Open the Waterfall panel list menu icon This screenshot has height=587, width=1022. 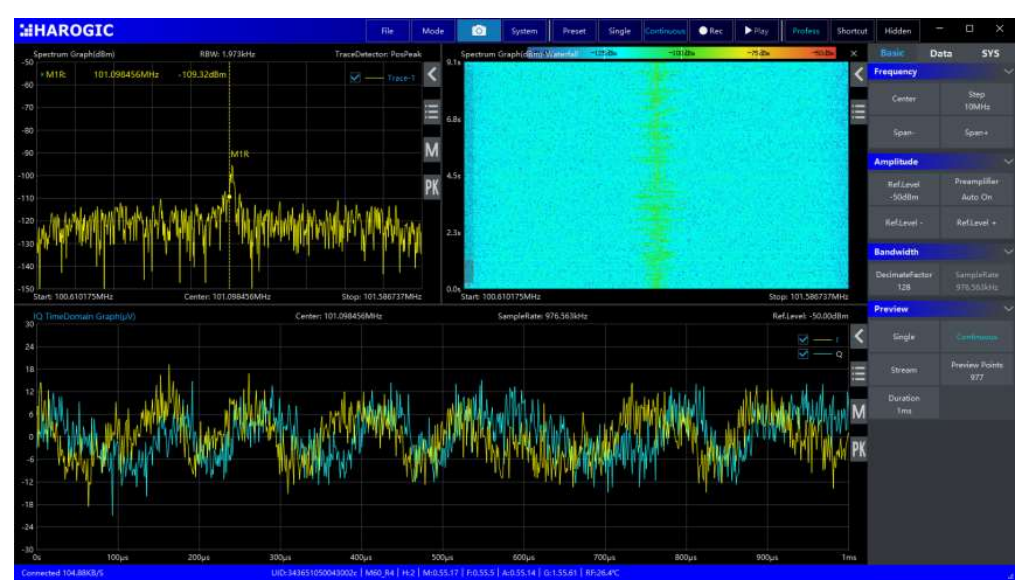coord(858,112)
